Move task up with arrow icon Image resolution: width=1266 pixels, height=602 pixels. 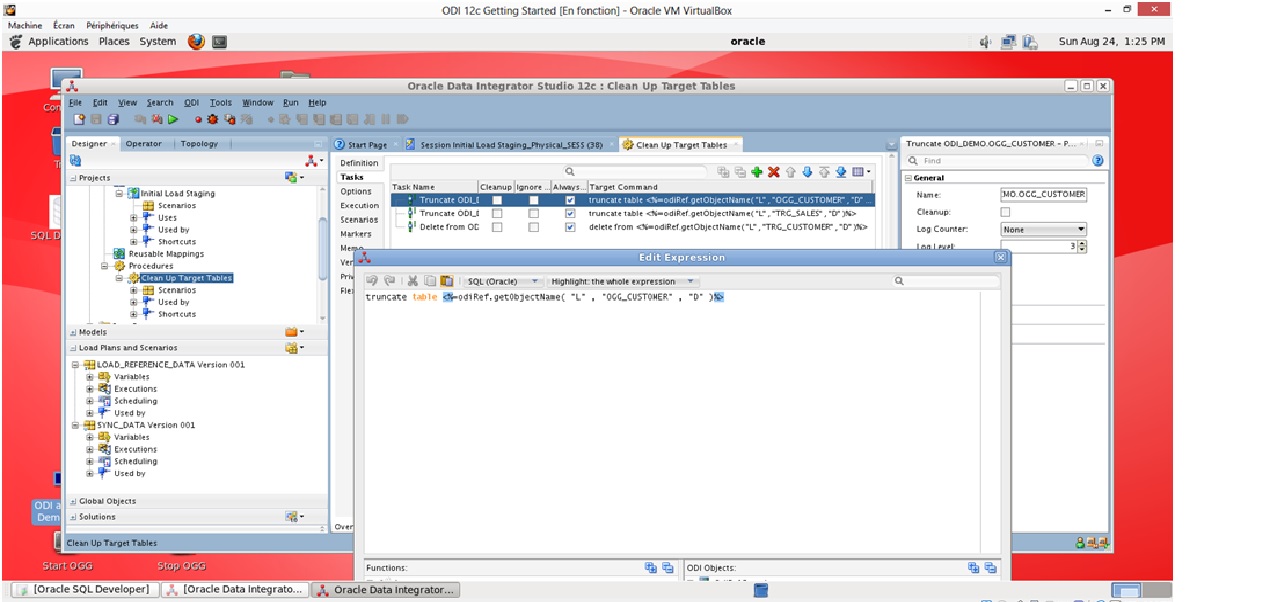coord(791,172)
